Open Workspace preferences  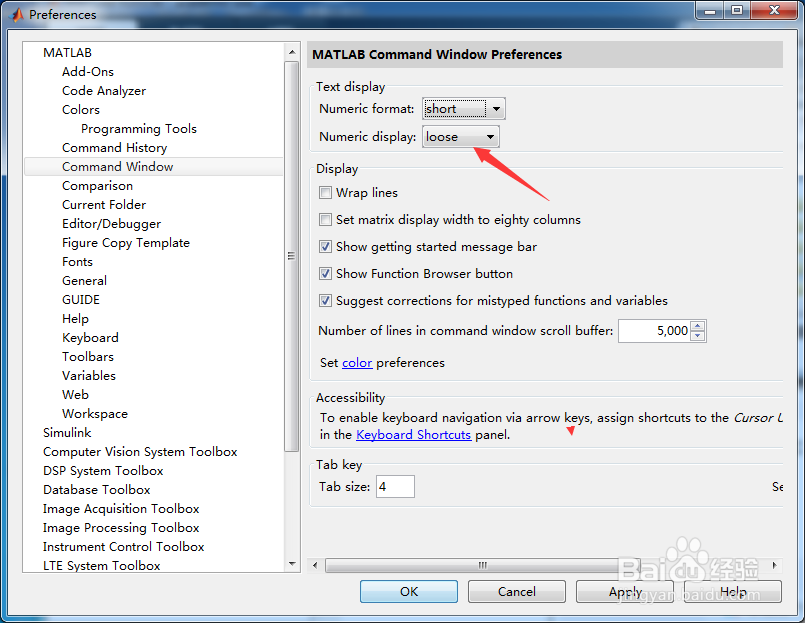tap(94, 414)
